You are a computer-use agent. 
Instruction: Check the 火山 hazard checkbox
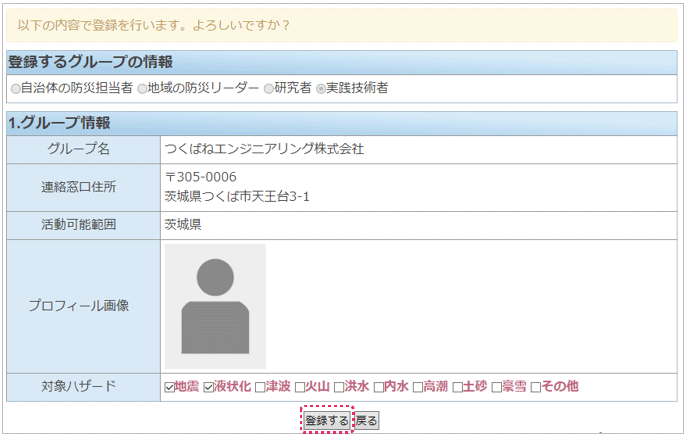tap(300, 387)
